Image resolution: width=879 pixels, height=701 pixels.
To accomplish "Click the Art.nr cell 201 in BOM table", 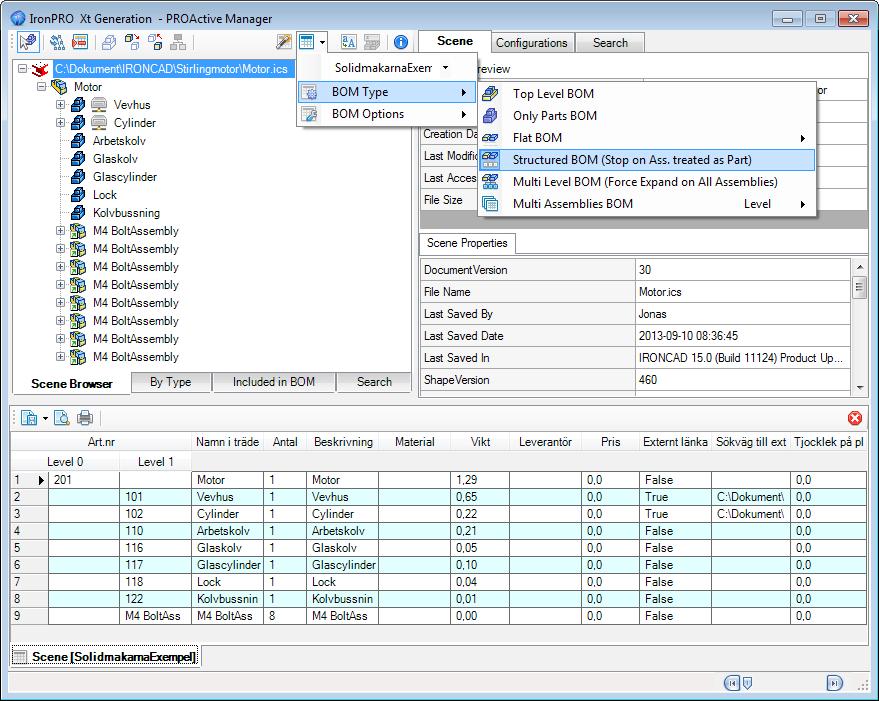I will pyautogui.click(x=84, y=480).
